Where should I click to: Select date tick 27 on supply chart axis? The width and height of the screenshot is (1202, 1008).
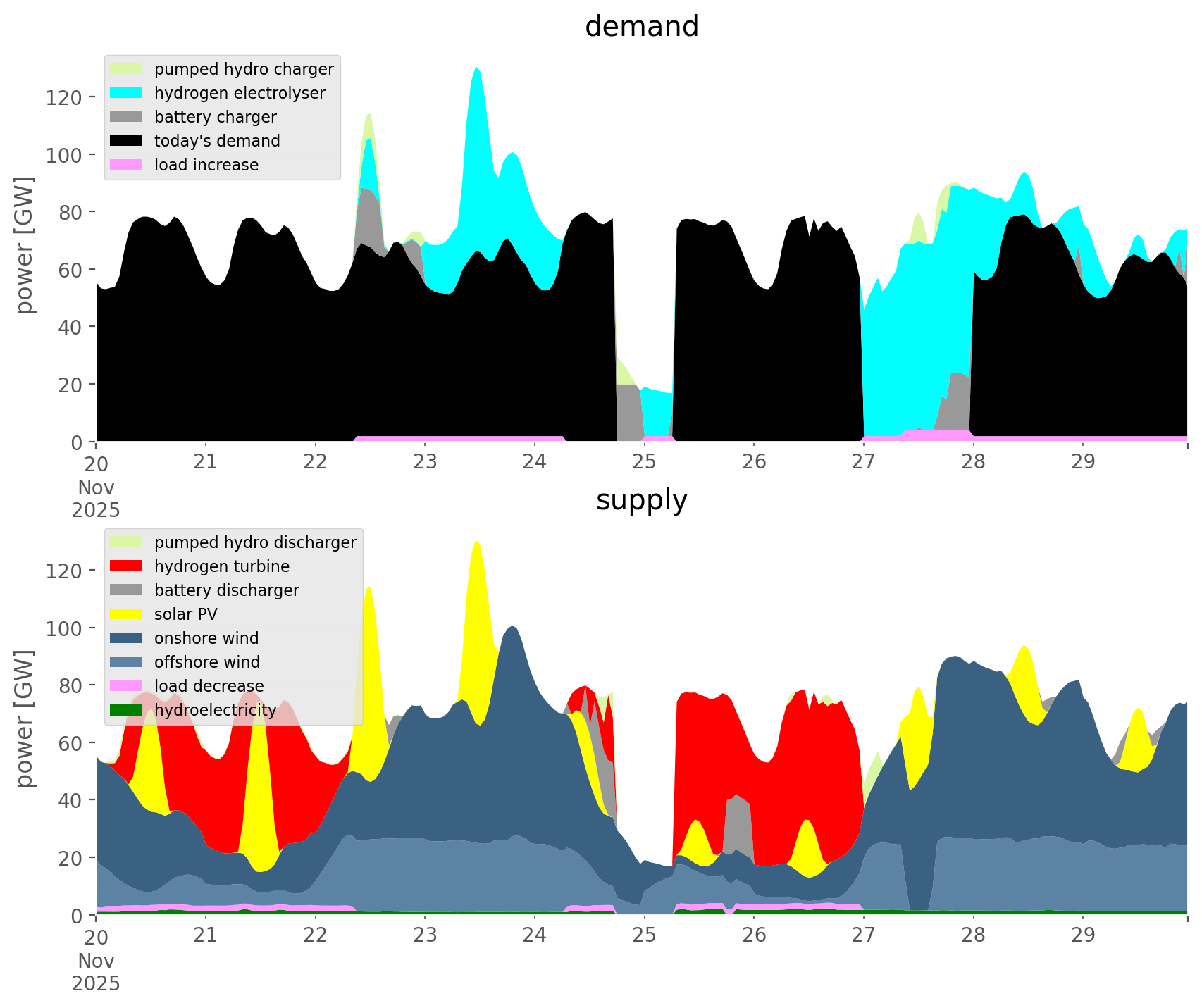click(x=863, y=936)
